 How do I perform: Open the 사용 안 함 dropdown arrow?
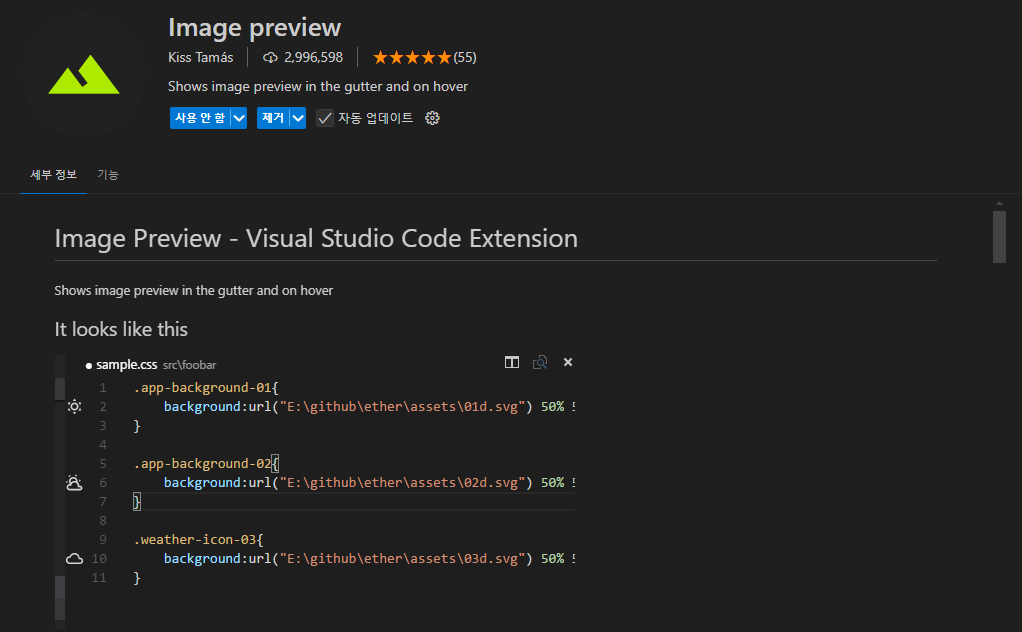tap(239, 118)
